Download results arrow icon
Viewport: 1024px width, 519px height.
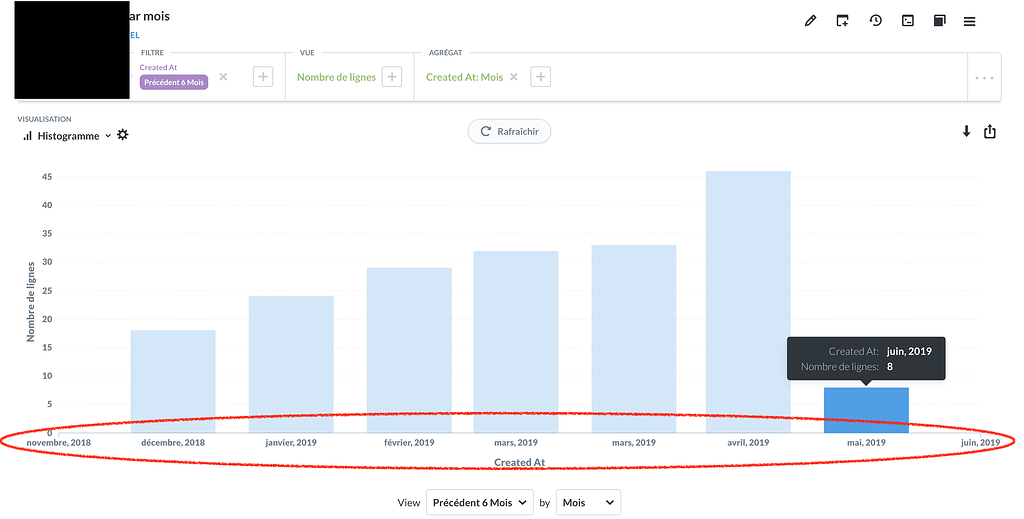(x=967, y=131)
